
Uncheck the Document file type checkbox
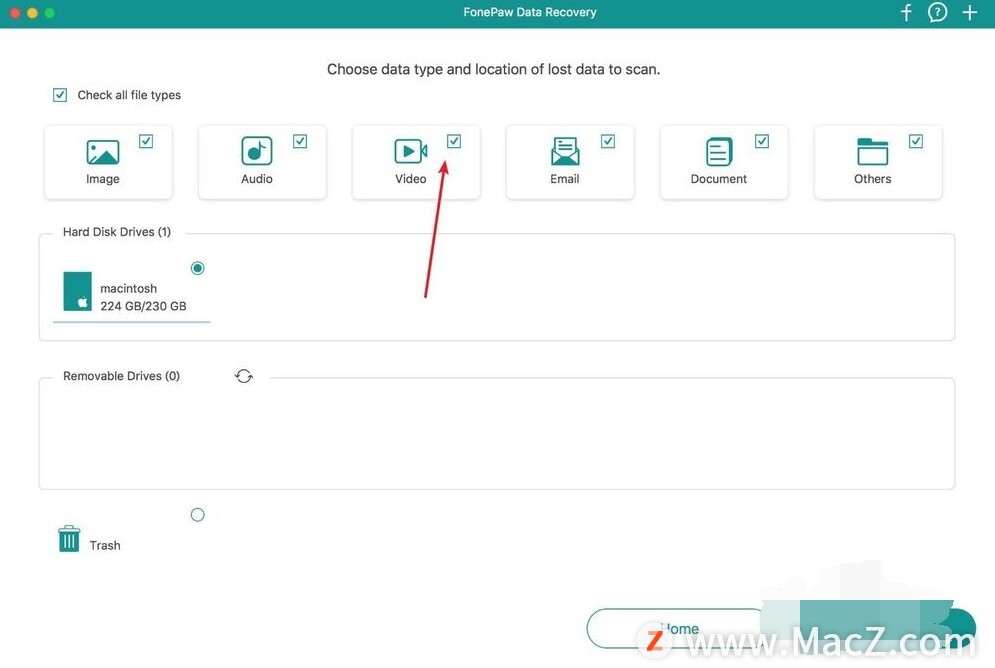click(x=762, y=141)
